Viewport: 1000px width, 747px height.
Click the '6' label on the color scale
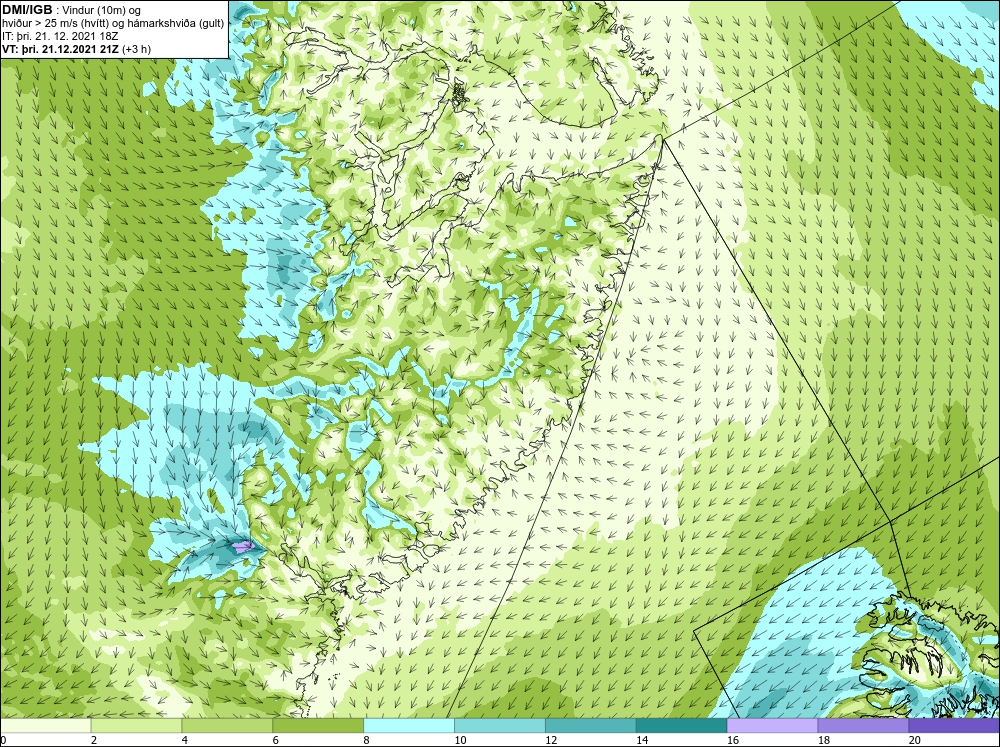(x=276, y=740)
